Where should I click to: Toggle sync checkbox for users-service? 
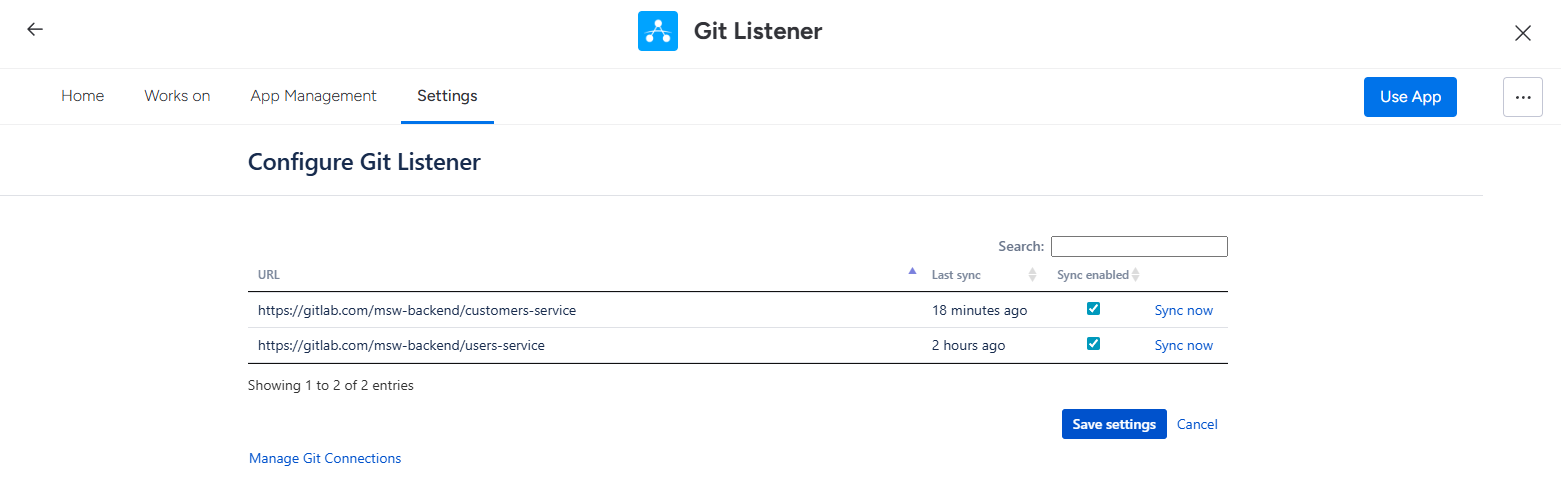pos(1093,344)
